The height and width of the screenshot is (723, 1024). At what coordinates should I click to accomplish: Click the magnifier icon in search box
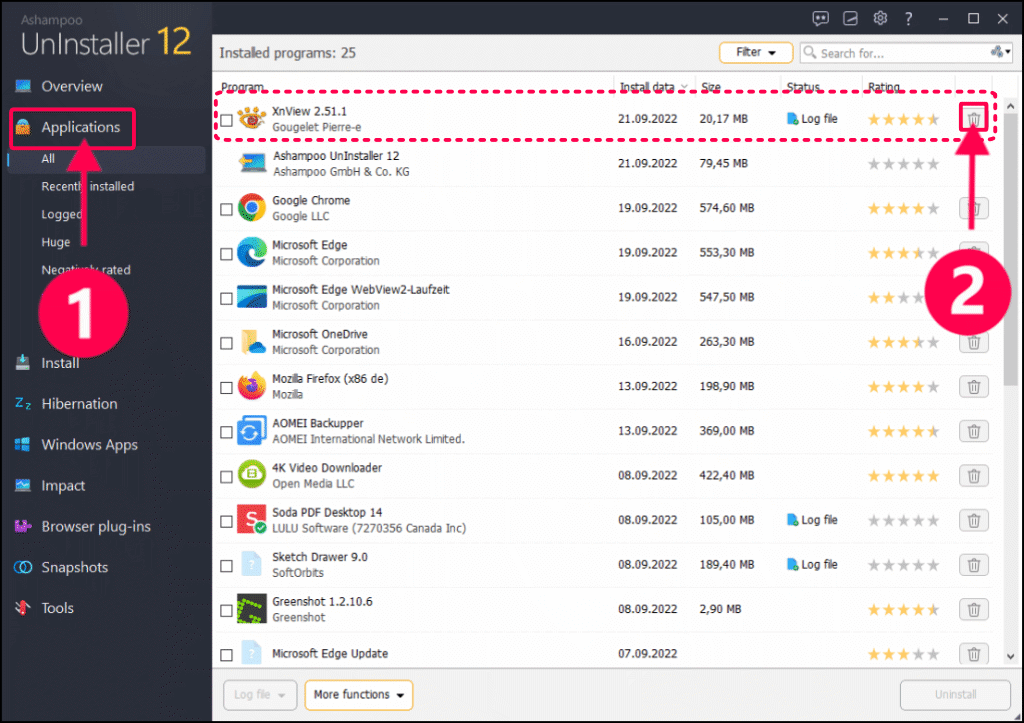point(810,52)
